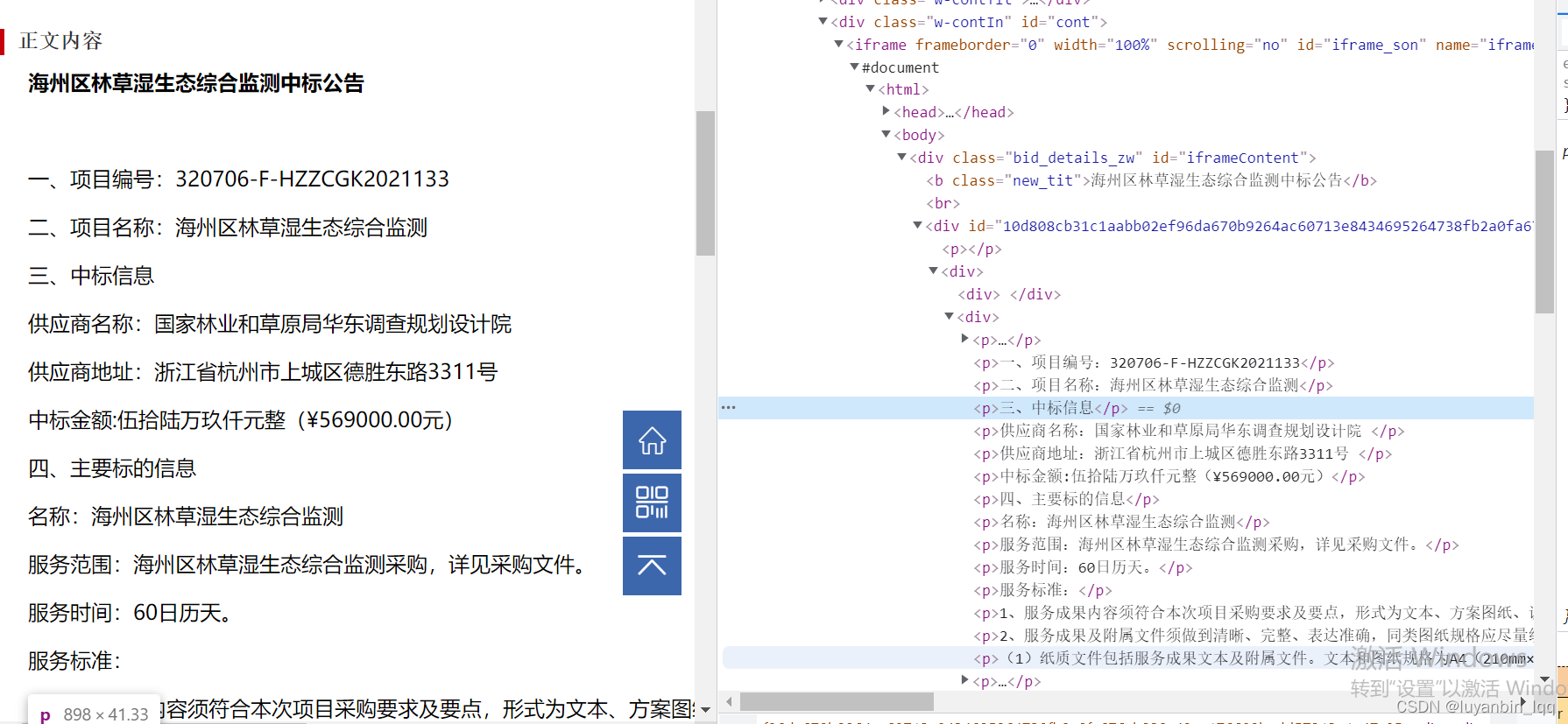Screen dimensions: 1568x724
Task: Collapse the iframe_son node
Action: click(x=838, y=44)
